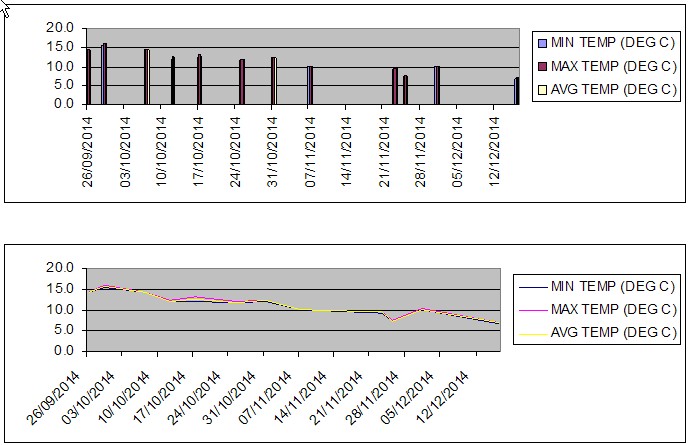
Task: Click the MIN TEMP swatch in bar chart legend
Action: click(x=543, y=43)
